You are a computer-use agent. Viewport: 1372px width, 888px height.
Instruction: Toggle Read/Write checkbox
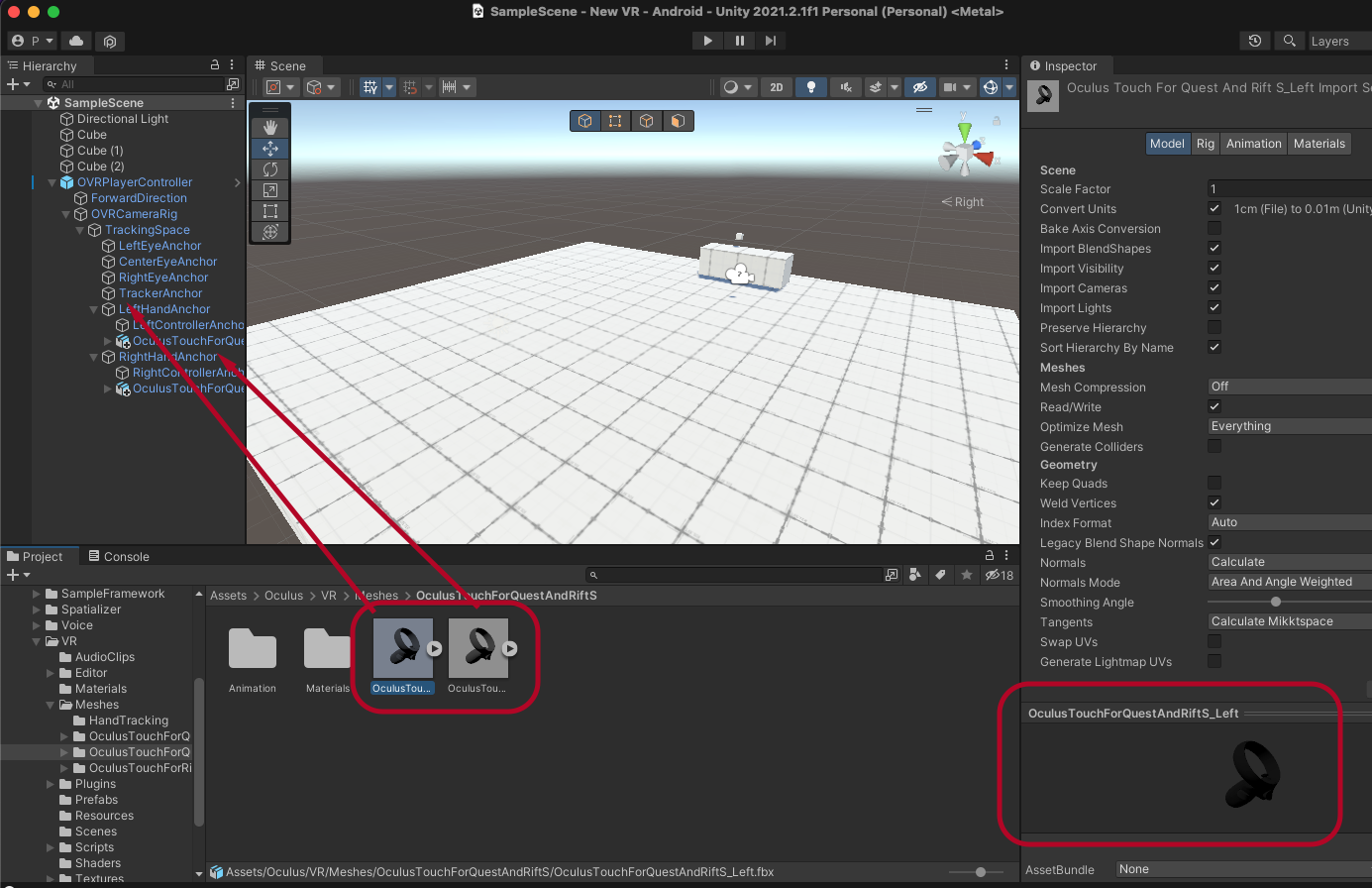click(x=1214, y=406)
